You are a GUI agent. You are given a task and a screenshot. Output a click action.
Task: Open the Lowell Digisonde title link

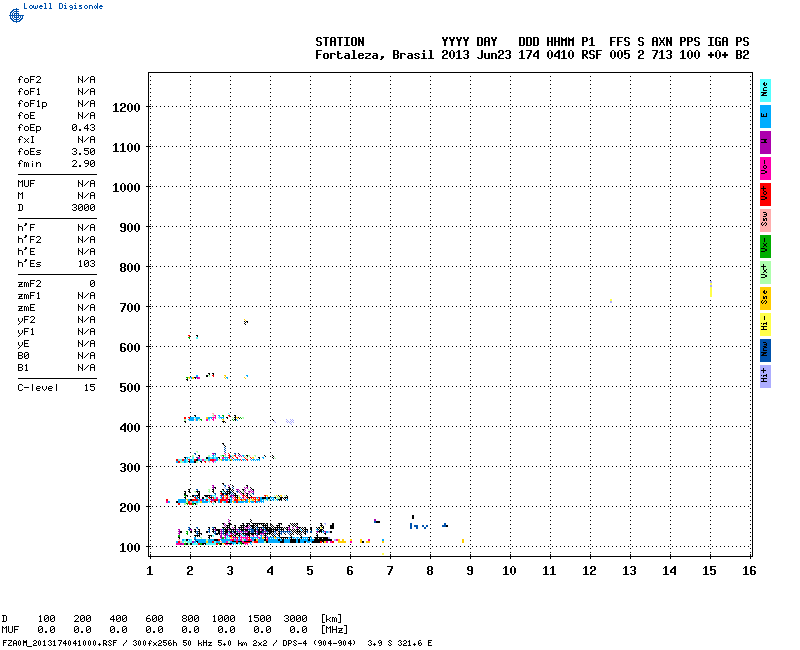point(63,6)
